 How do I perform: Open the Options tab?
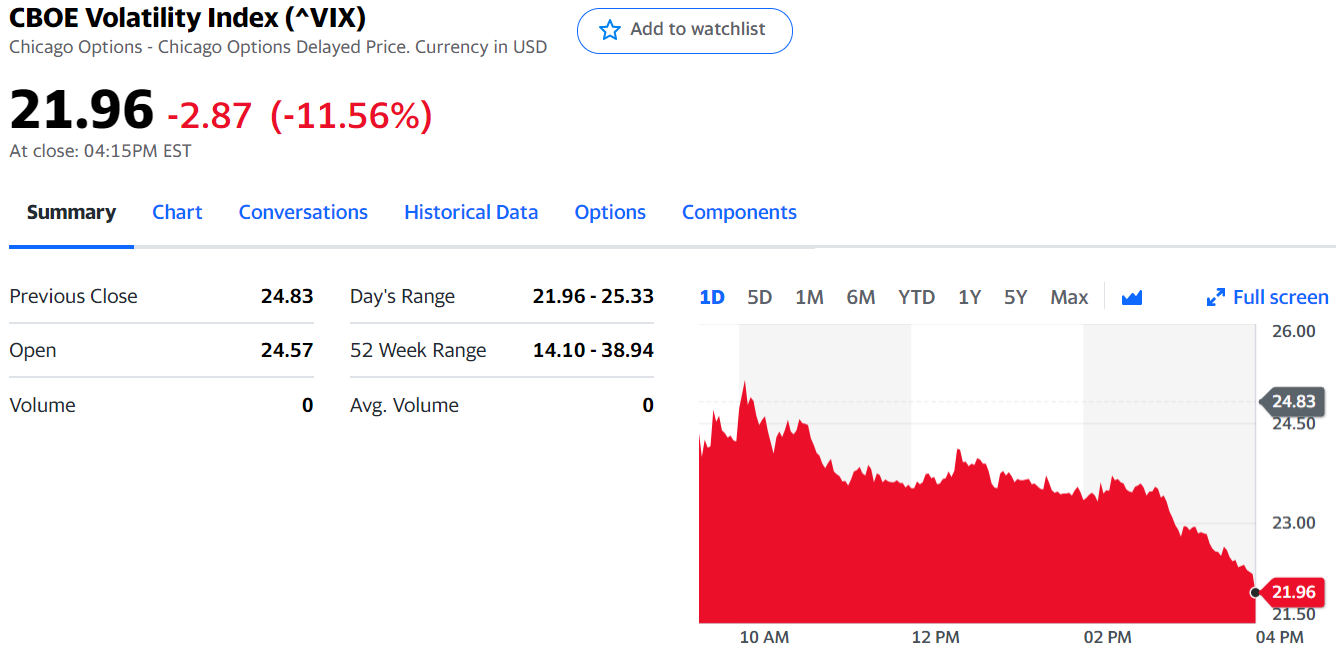coord(610,212)
